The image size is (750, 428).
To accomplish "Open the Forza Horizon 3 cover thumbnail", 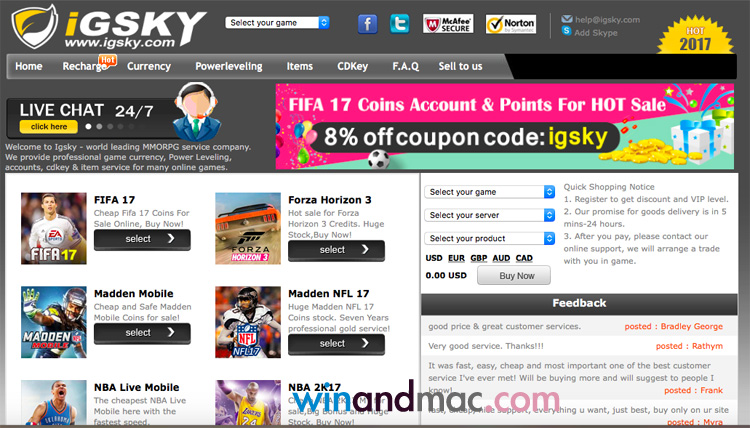I will coord(248,228).
